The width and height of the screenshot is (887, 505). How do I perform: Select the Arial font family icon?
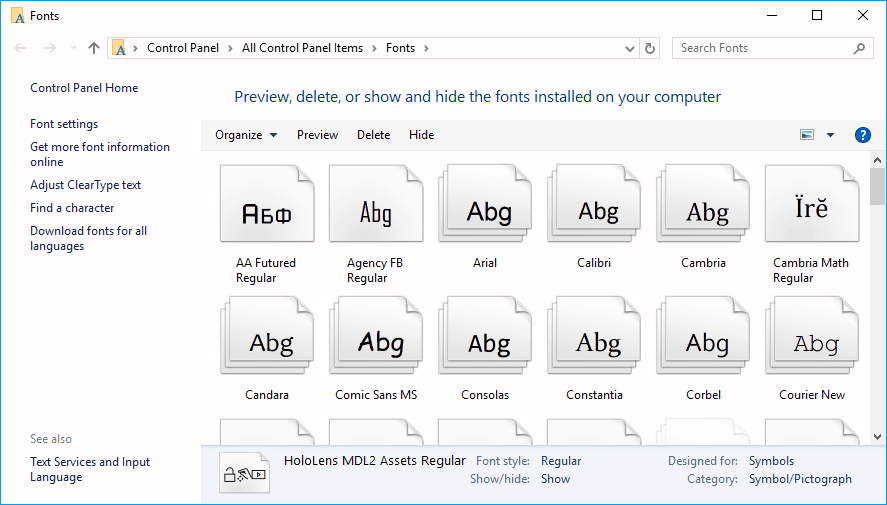point(489,208)
